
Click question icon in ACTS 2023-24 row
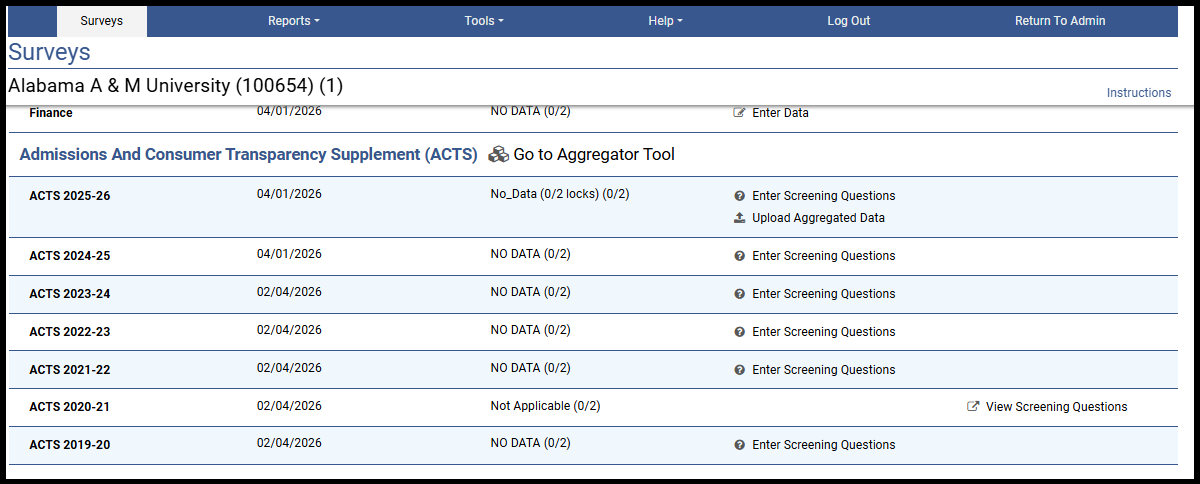point(740,294)
